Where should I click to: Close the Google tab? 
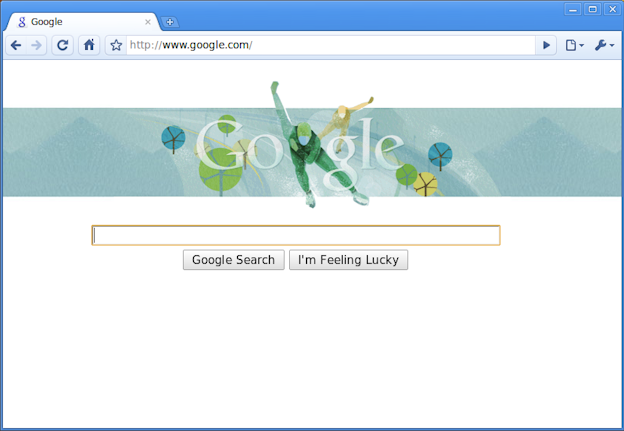(x=148, y=22)
